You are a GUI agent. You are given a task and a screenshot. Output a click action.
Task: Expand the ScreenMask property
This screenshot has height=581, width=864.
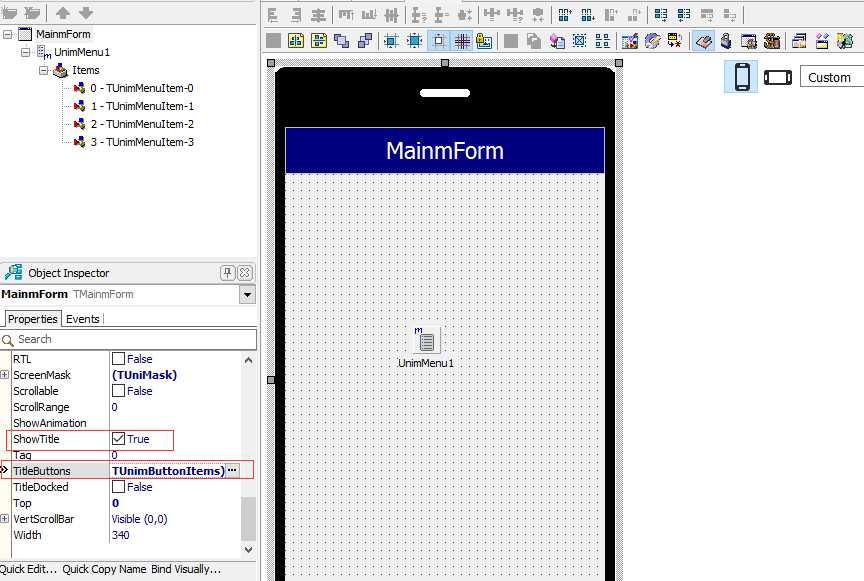pos(4,375)
